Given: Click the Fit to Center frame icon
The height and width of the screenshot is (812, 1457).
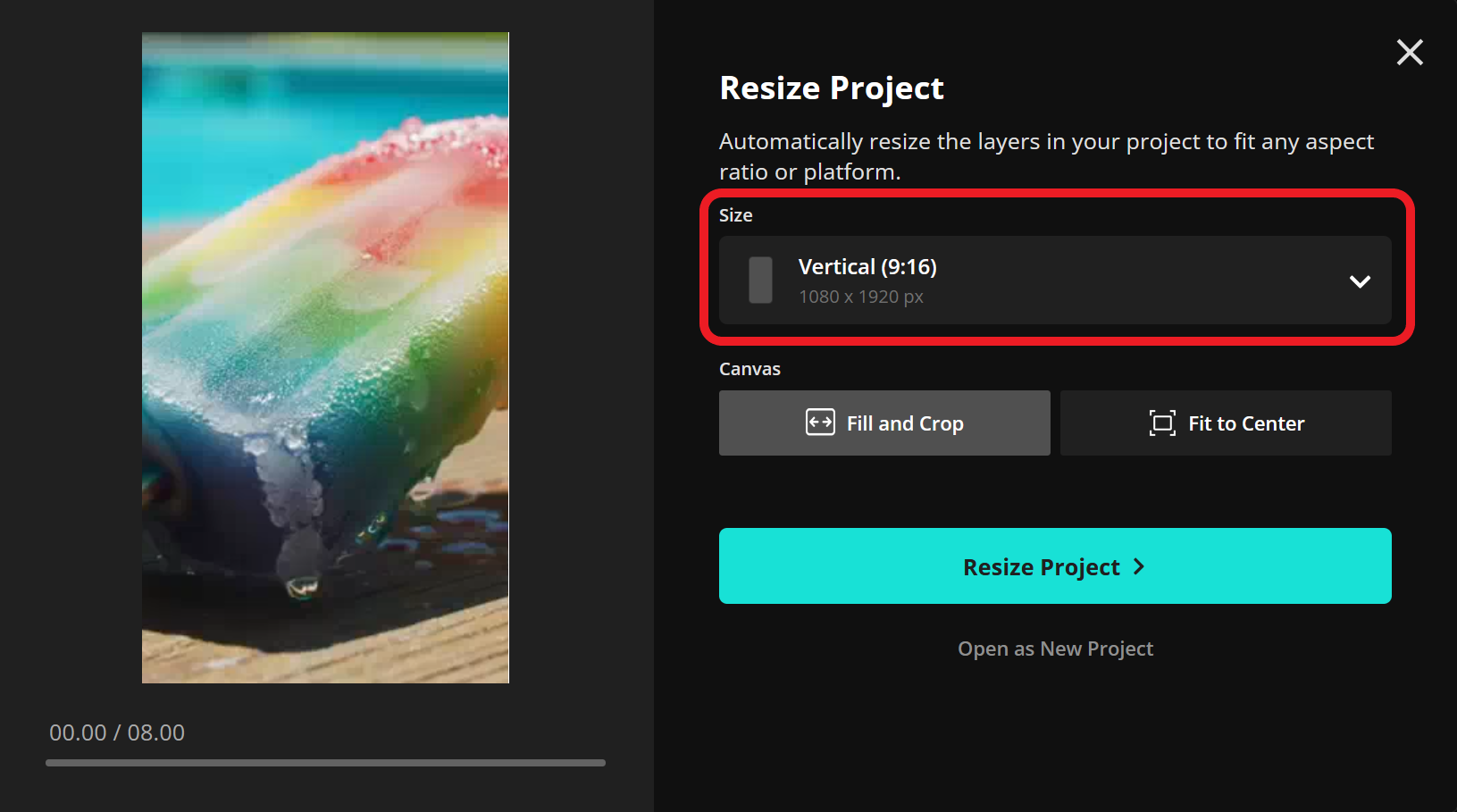Looking at the screenshot, I should pyautogui.click(x=1161, y=423).
